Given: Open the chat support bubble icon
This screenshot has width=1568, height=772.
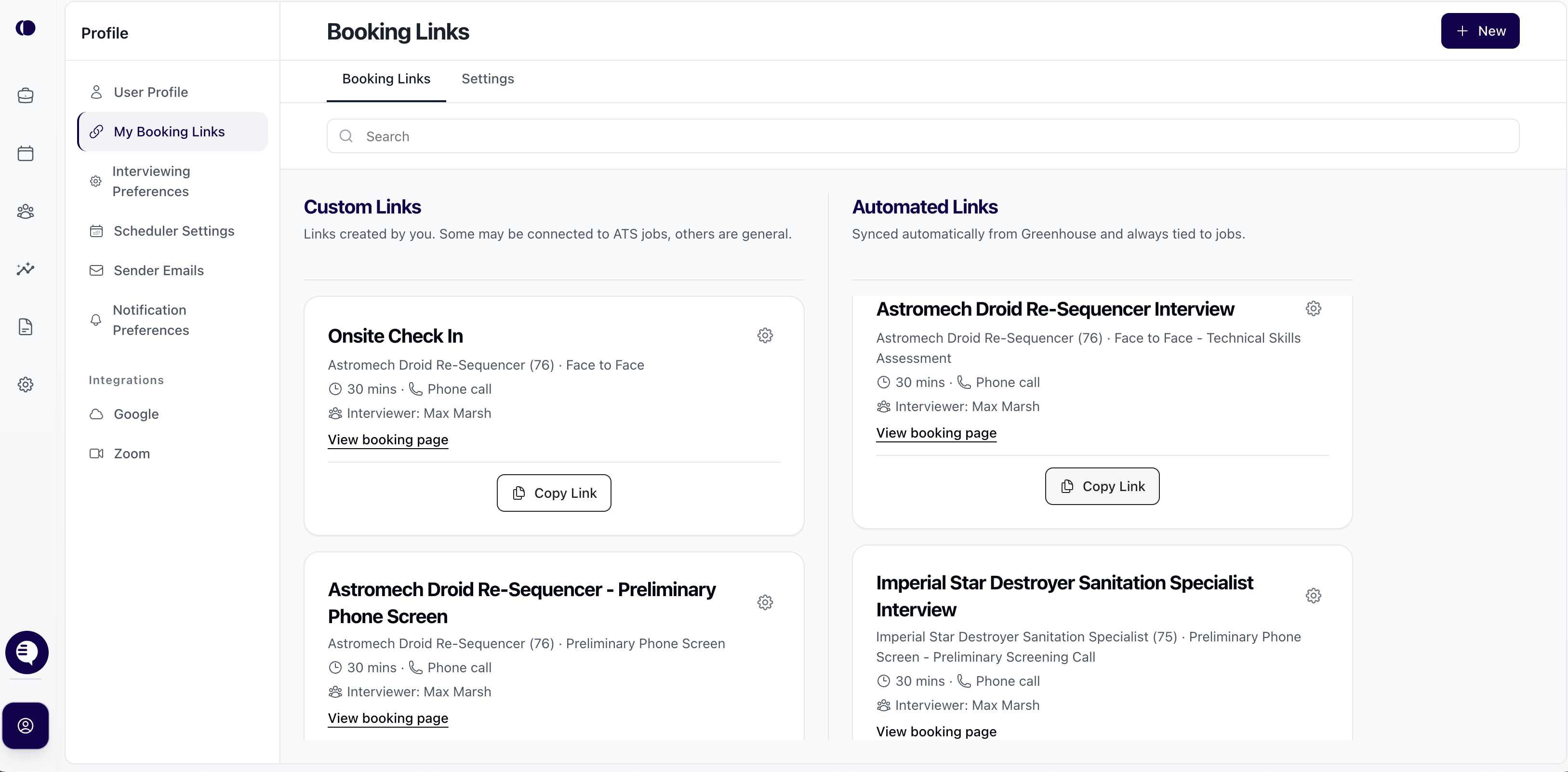Looking at the screenshot, I should 27,652.
